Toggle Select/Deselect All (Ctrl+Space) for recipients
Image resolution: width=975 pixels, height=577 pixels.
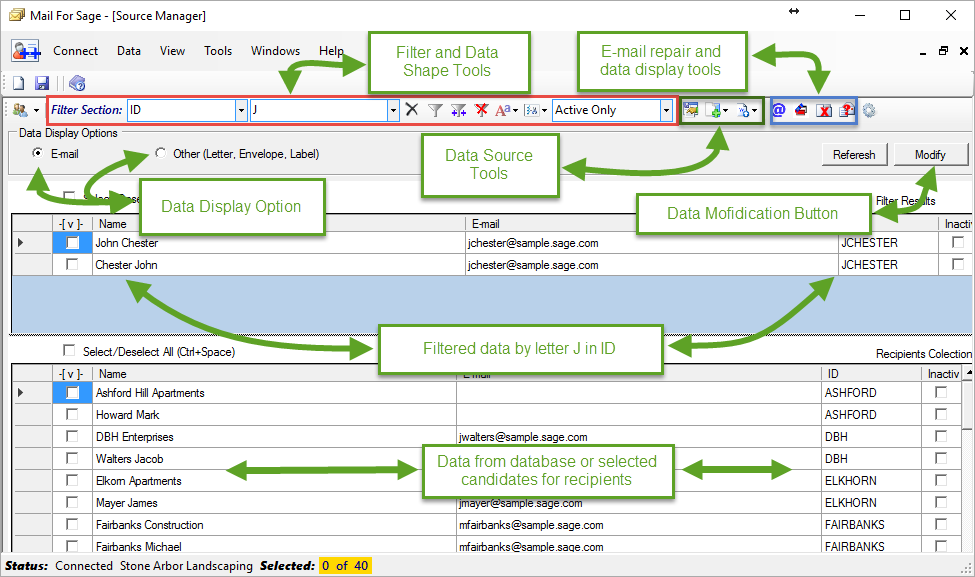pos(69,351)
